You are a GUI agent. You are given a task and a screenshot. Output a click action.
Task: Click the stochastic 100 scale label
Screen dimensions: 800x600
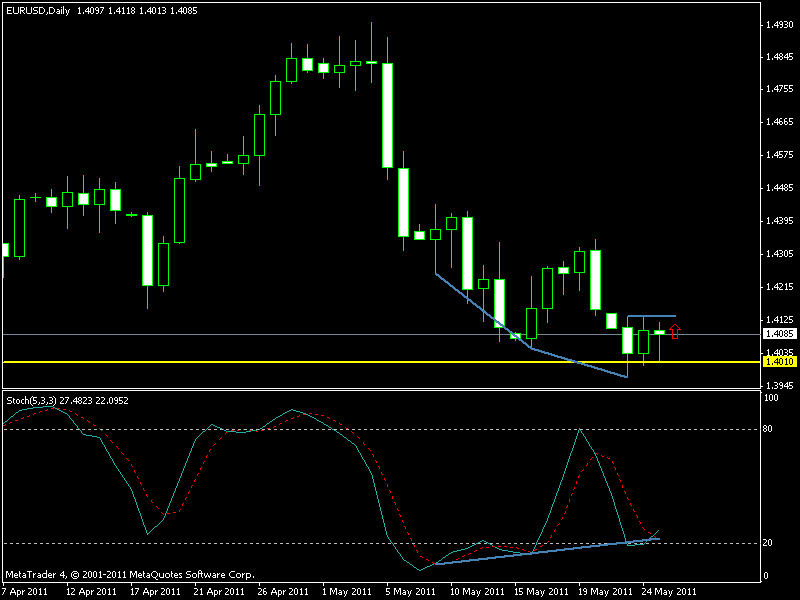[x=770, y=398]
